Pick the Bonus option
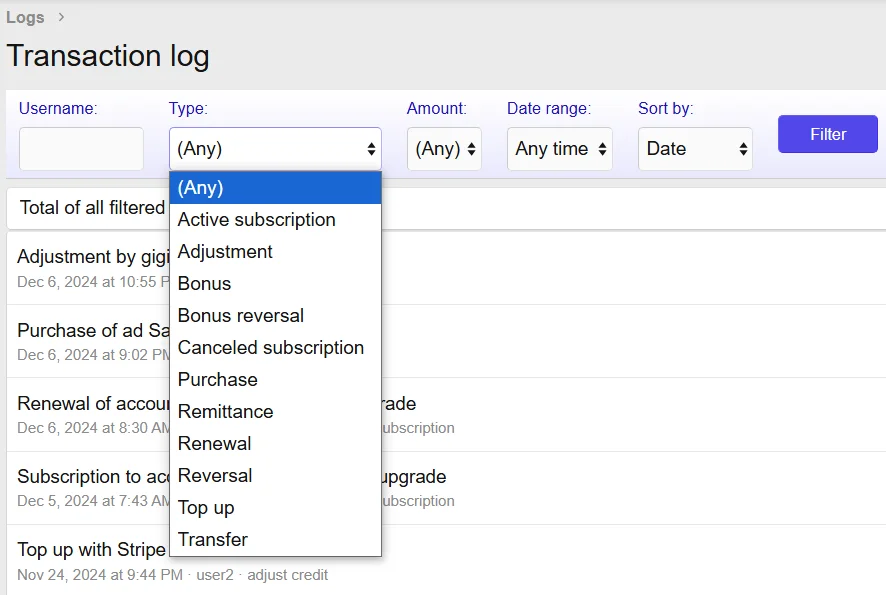The width and height of the screenshot is (886, 595). coord(204,284)
